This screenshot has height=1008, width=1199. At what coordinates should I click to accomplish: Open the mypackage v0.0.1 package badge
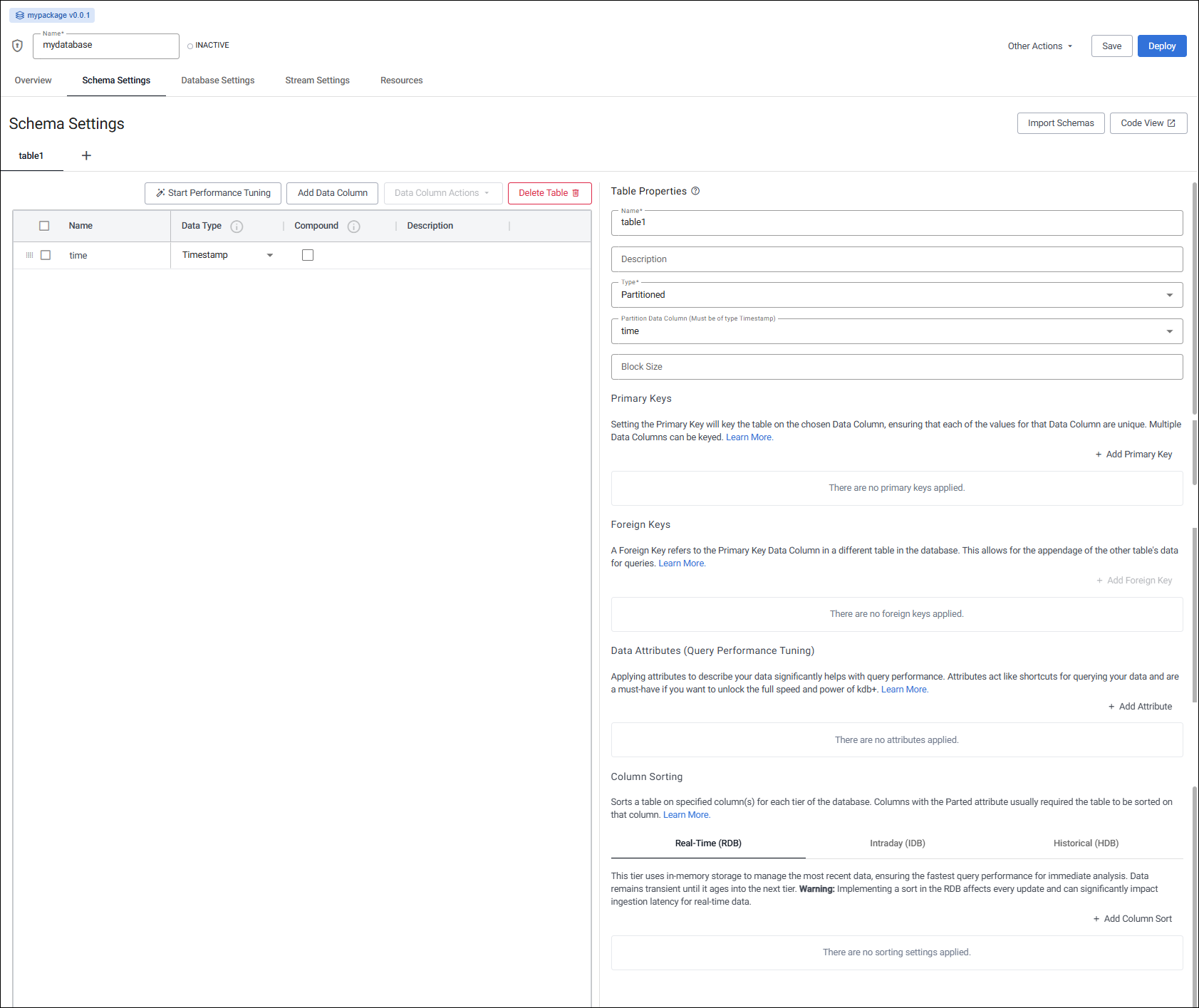[51, 14]
